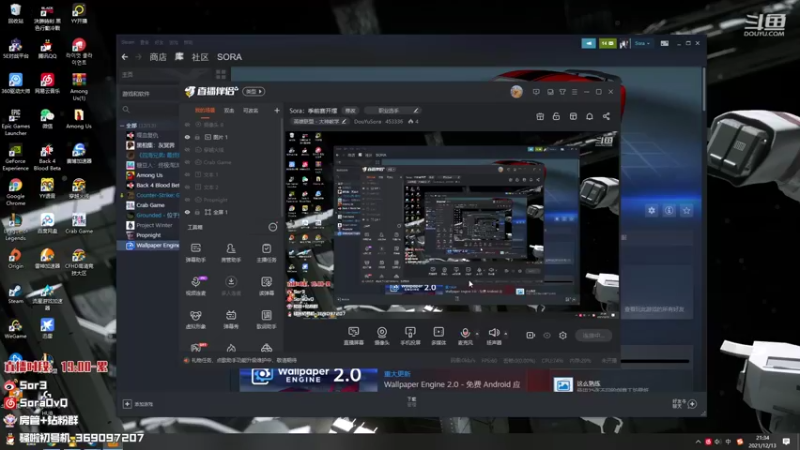Open Steam SORA profile tab
800x450 pixels.
click(x=229, y=57)
